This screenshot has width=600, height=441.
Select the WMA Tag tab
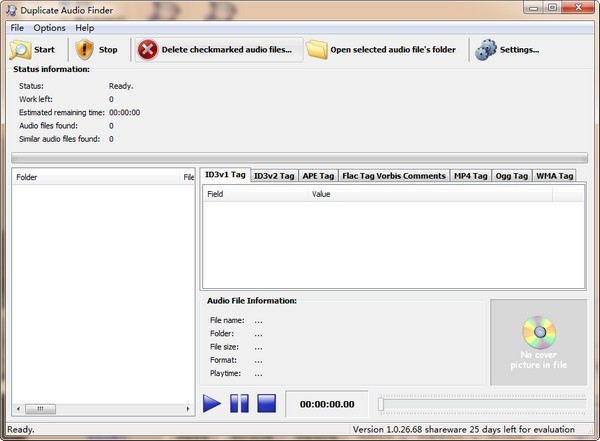point(554,176)
